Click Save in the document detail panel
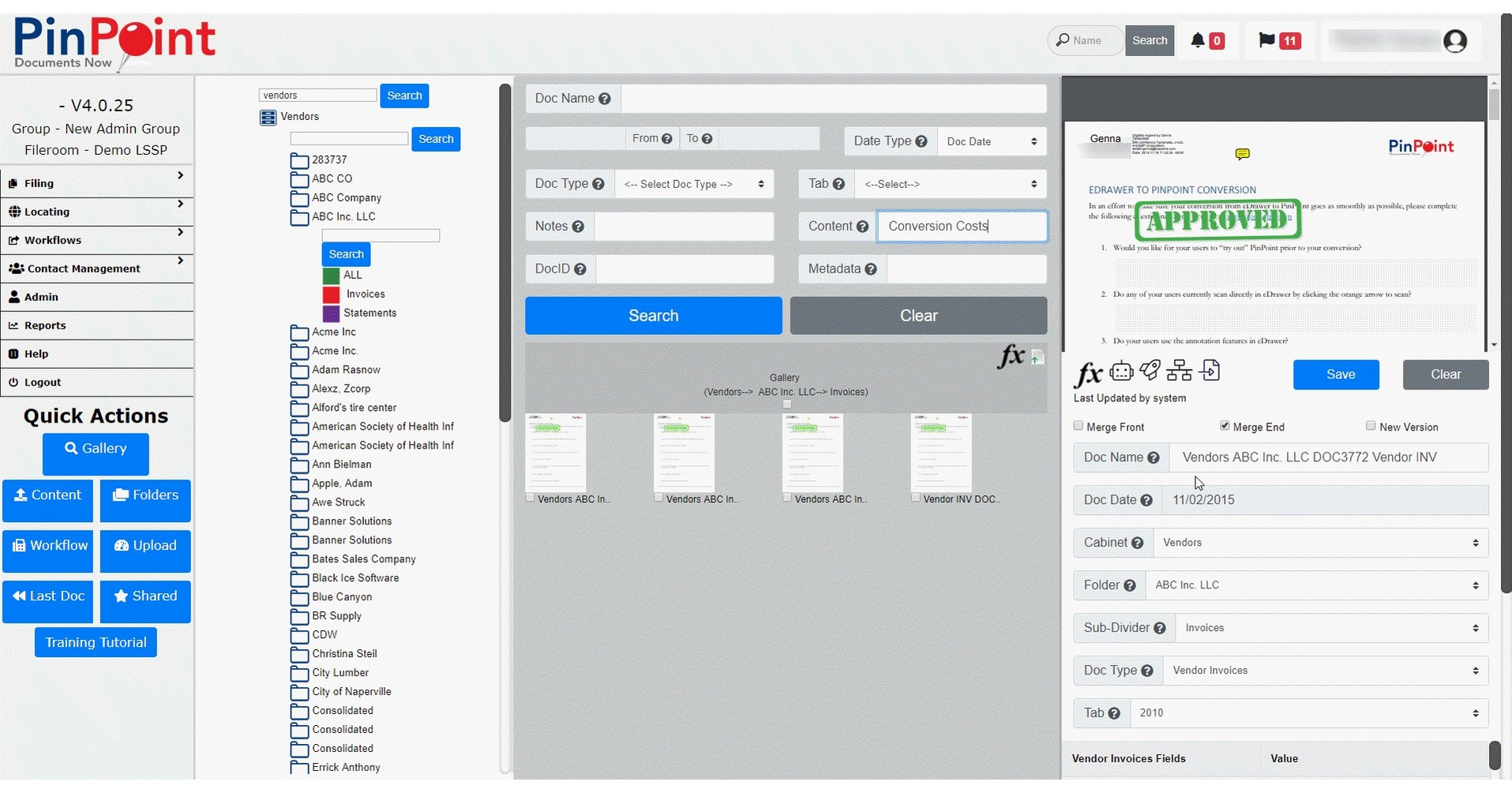 1336,374
